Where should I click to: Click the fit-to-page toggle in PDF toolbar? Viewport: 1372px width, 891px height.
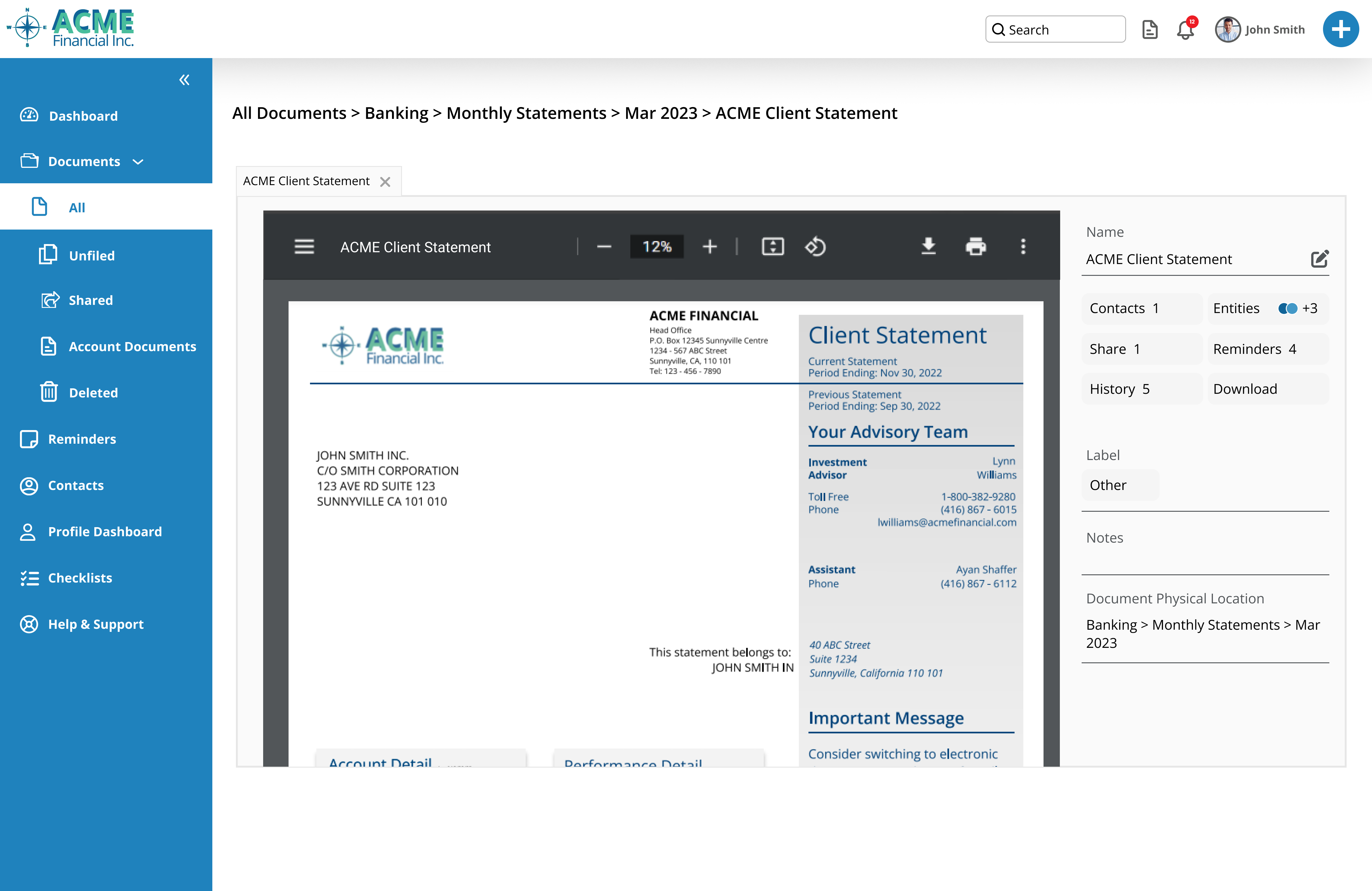773,247
